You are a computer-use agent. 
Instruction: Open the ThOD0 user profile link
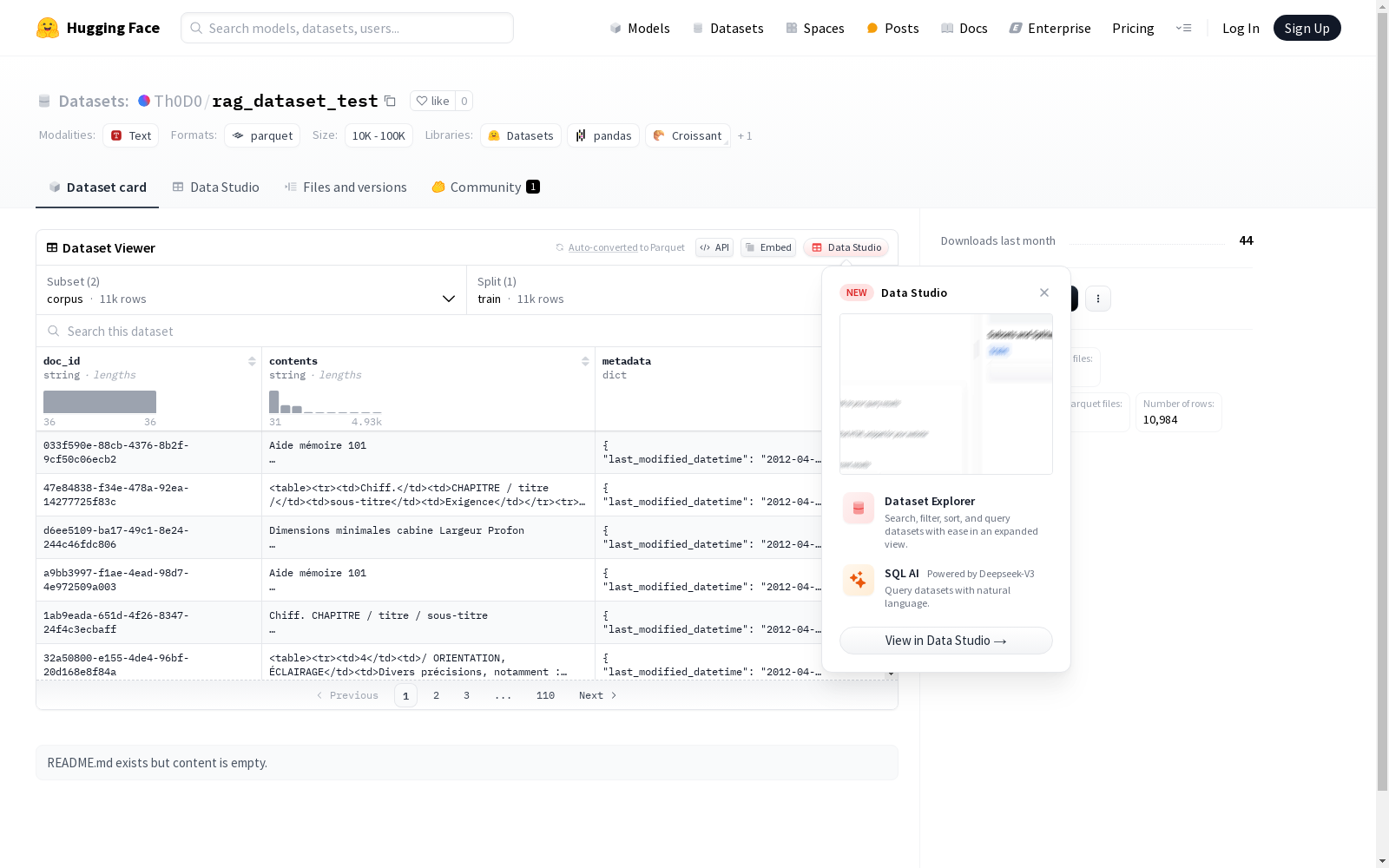[x=178, y=101]
